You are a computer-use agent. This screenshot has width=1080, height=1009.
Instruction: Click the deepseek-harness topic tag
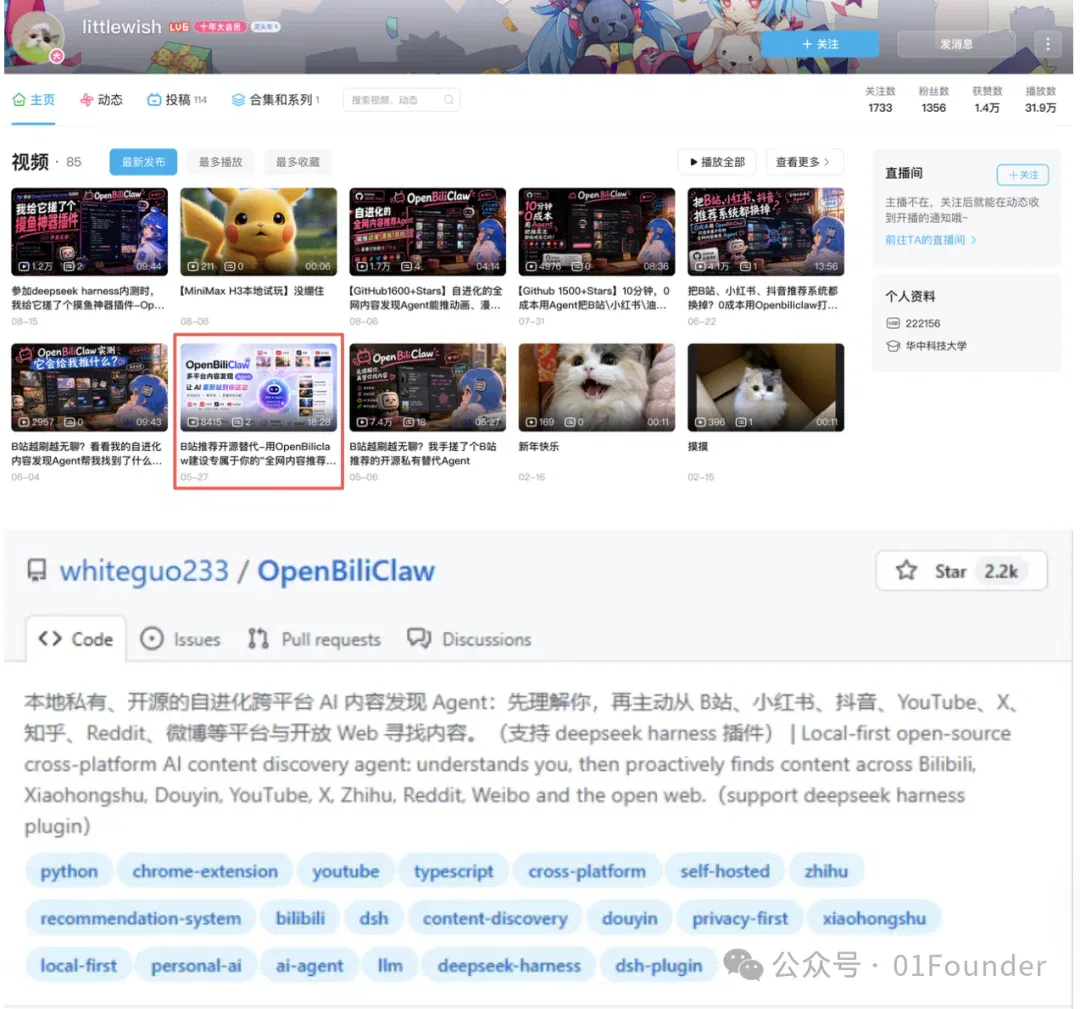tap(509, 966)
